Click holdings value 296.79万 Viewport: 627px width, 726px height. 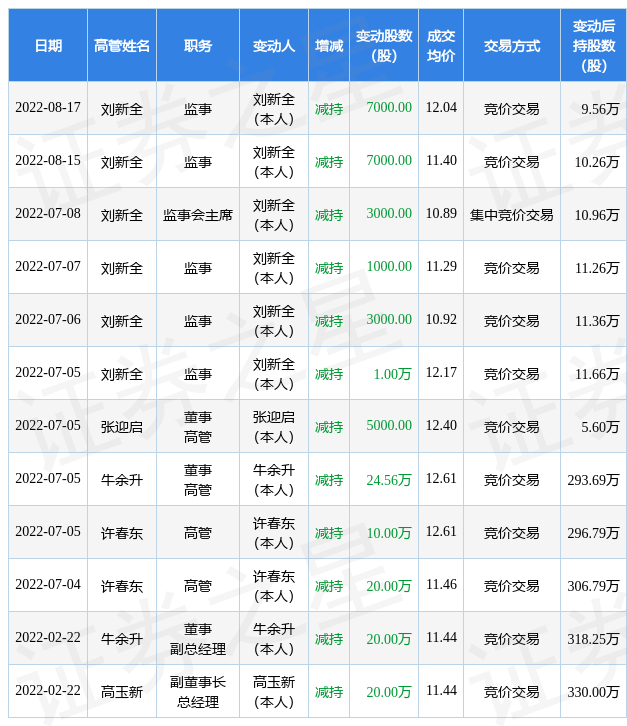(x=593, y=533)
